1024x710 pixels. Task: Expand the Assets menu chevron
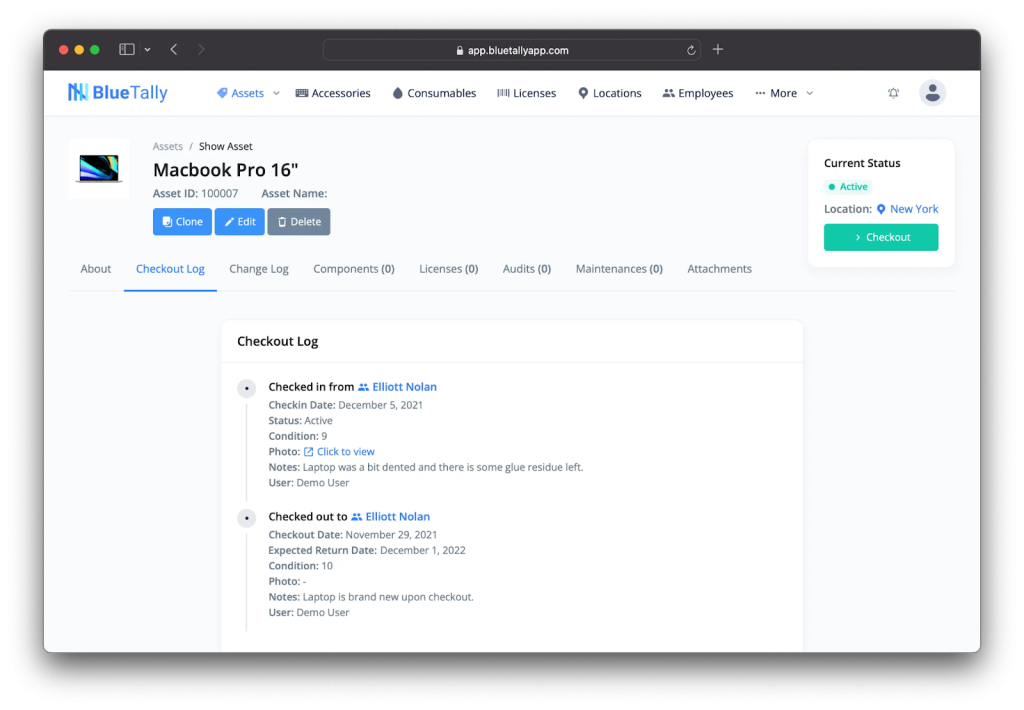point(276,93)
